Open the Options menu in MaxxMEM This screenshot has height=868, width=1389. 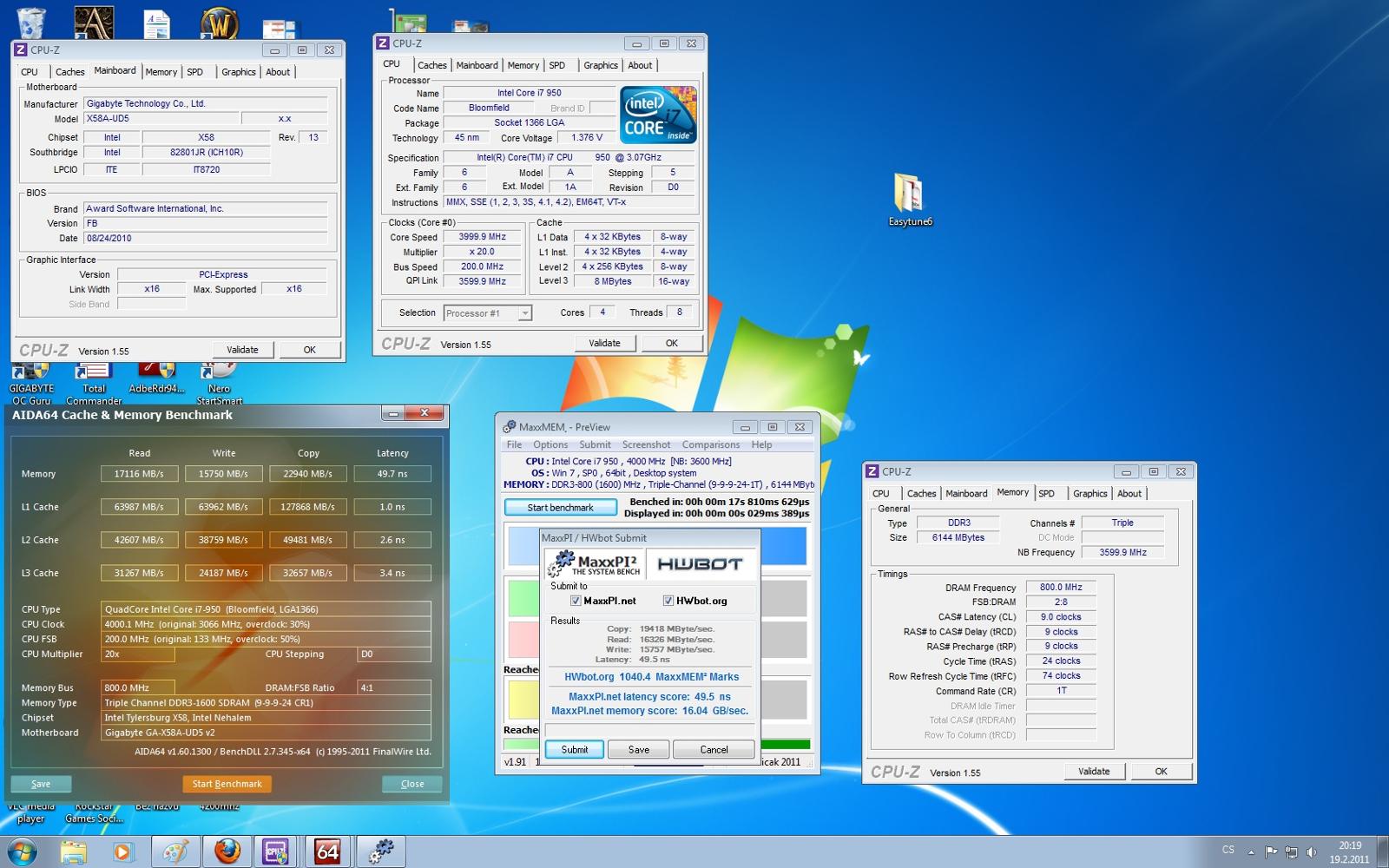pyautogui.click(x=550, y=444)
